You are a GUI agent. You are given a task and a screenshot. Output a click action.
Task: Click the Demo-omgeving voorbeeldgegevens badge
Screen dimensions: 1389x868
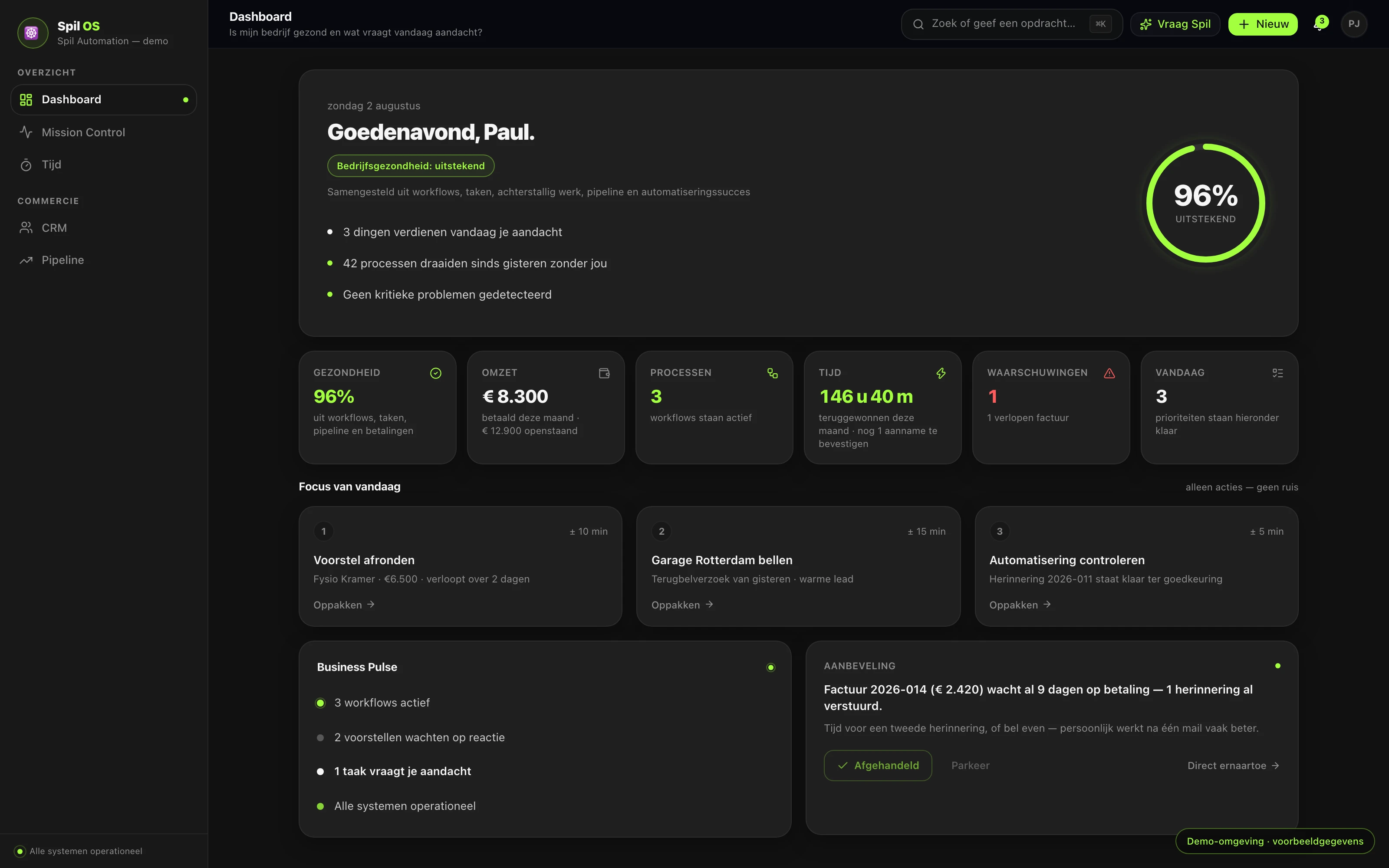1275,841
